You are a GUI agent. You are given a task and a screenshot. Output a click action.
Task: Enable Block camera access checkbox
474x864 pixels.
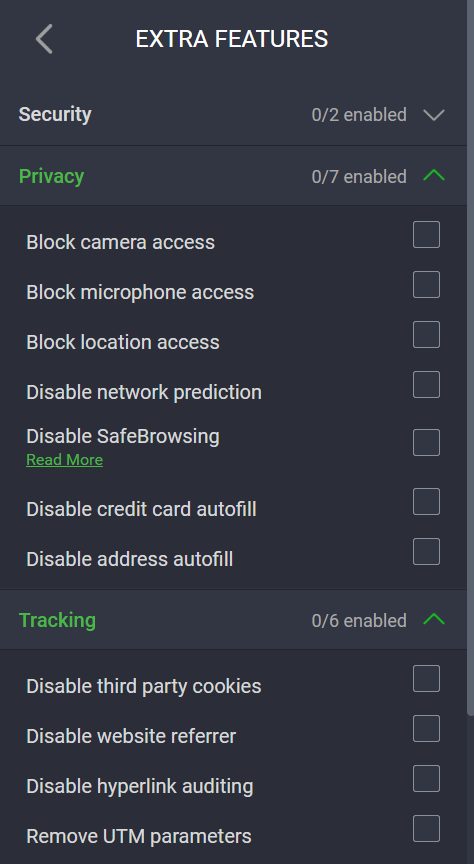[426, 235]
